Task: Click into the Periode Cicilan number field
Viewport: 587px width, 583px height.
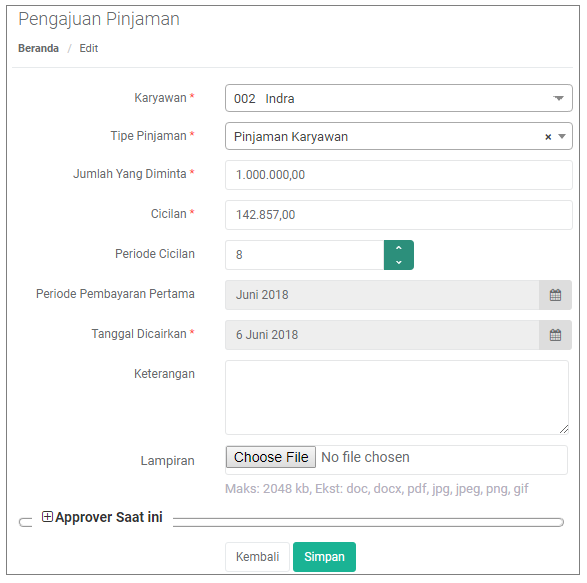Action: click(x=305, y=255)
